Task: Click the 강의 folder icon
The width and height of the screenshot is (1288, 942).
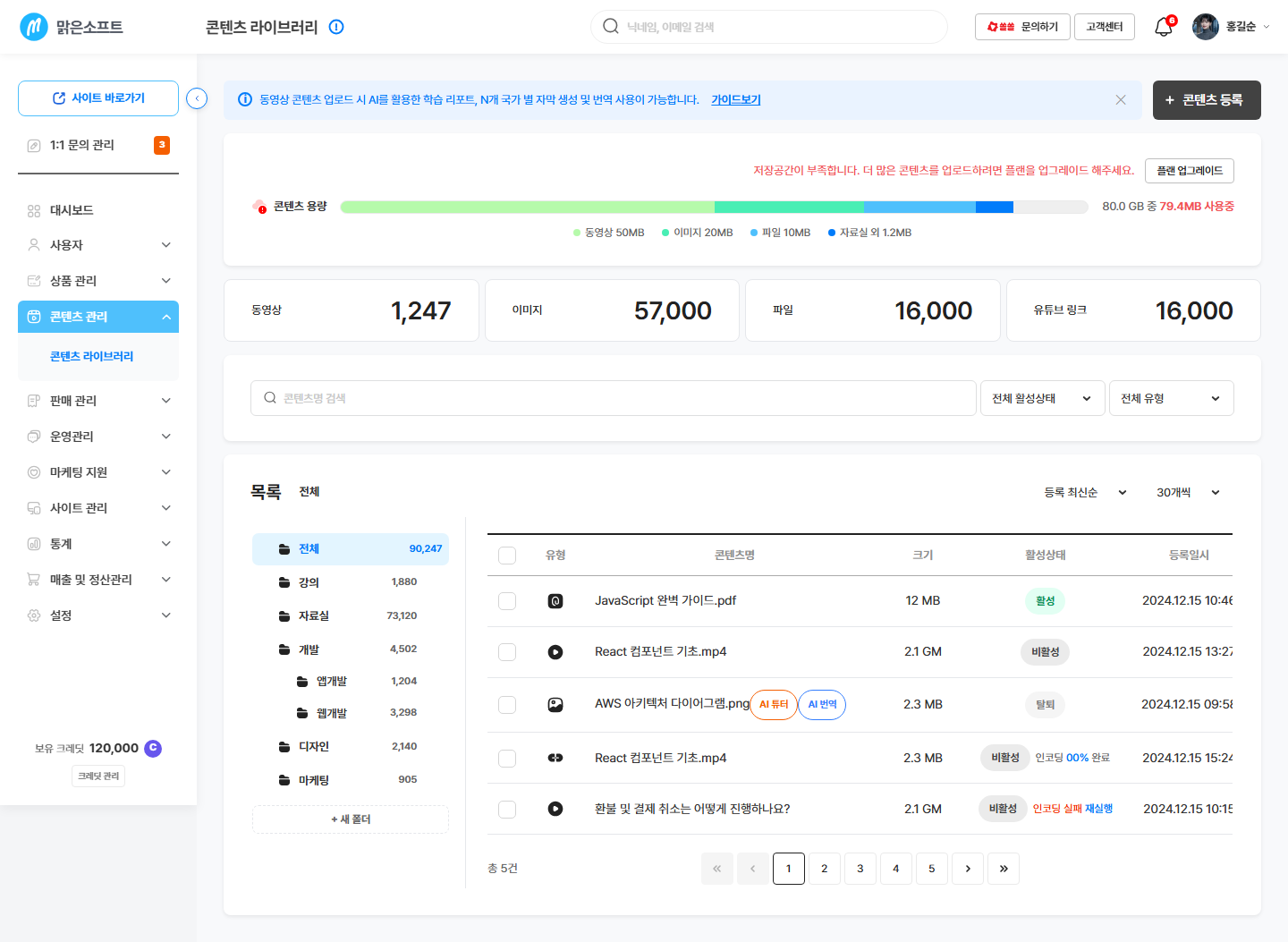Action: click(x=284, y=582)
